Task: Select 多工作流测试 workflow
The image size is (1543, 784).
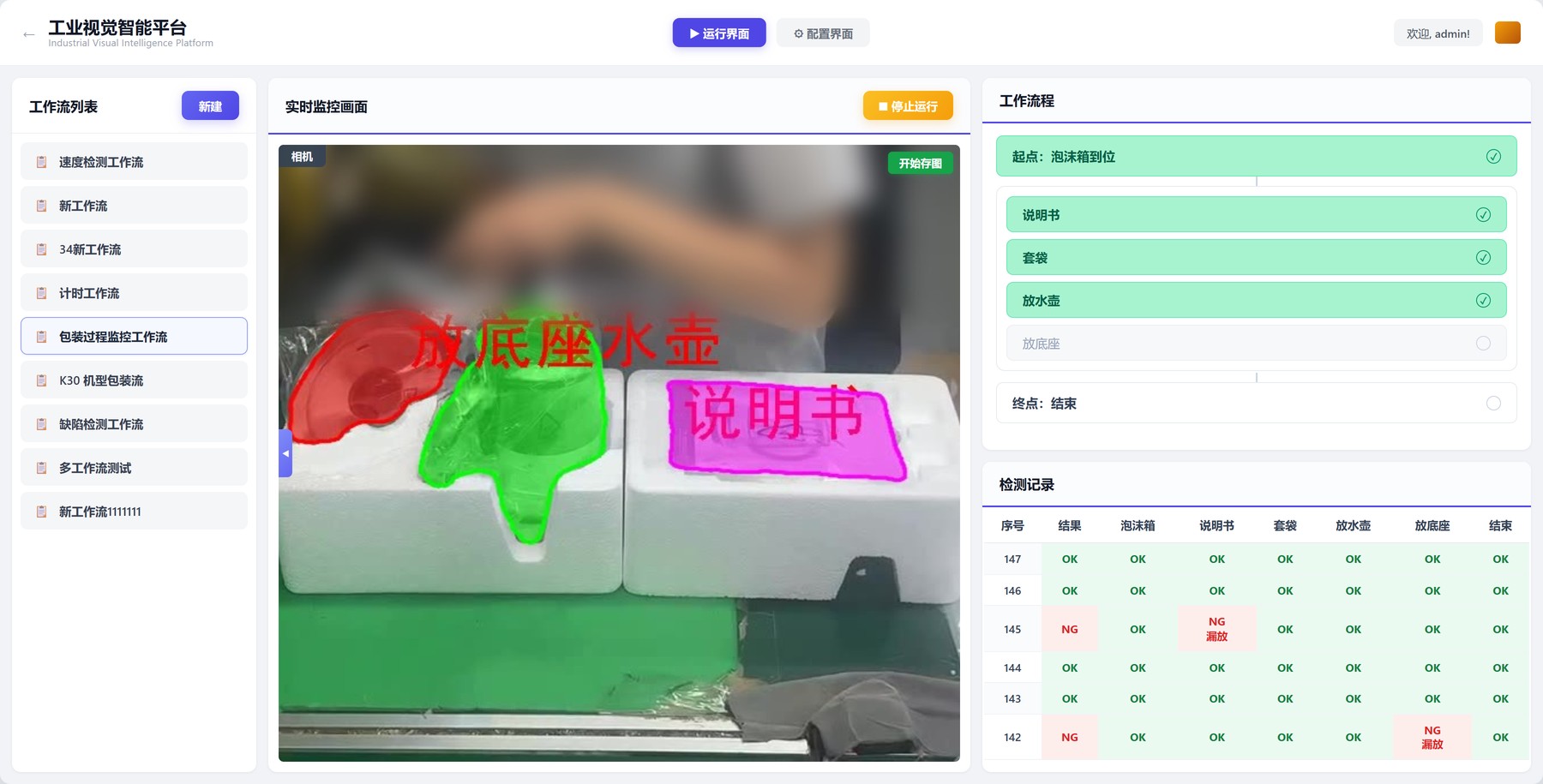Action: [x=134, y=468]
